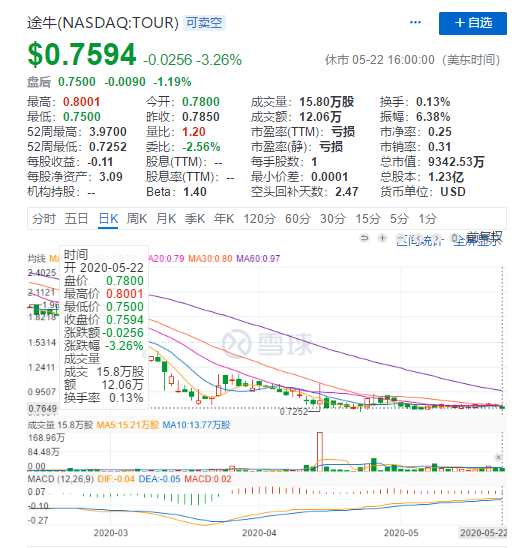Shift chart right with forward arrow icon

(437, 239)
